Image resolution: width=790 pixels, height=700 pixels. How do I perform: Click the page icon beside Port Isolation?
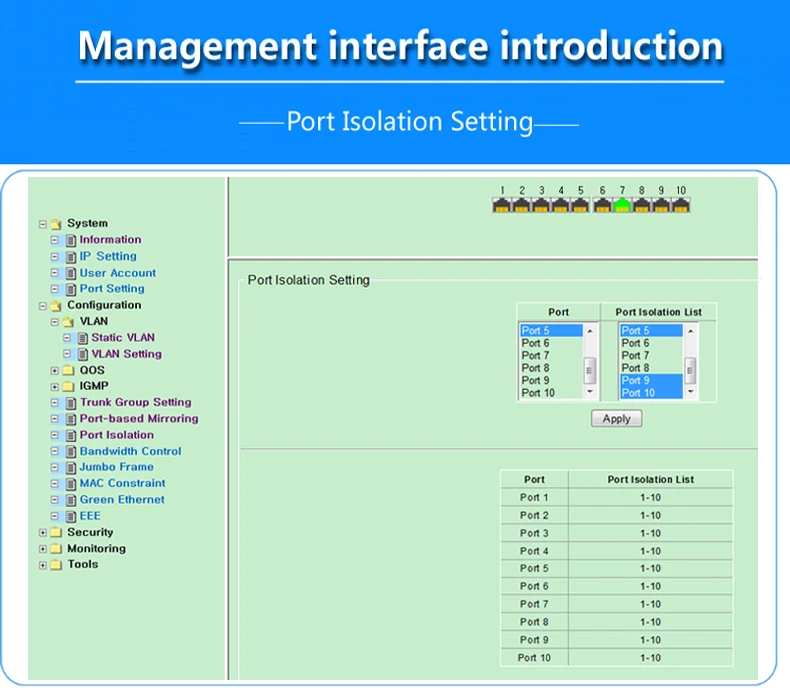(71, 435)
